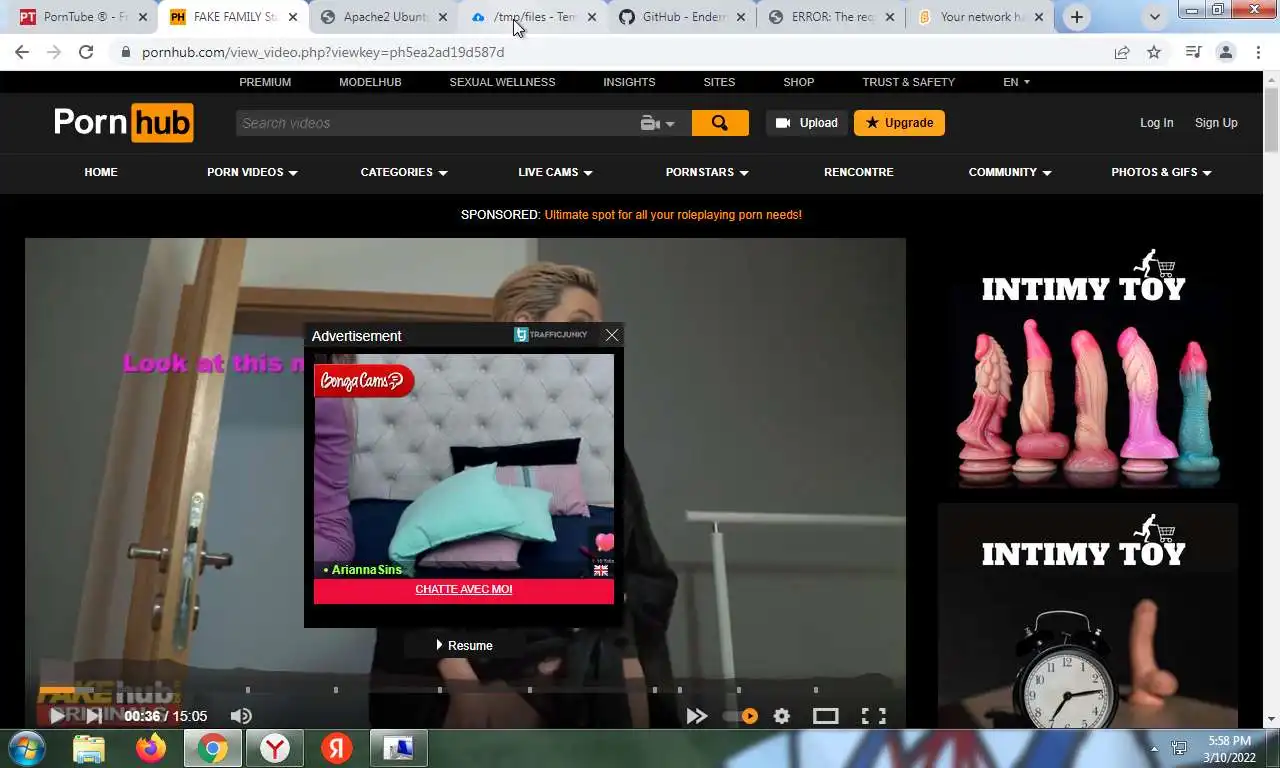
Task: Click the browser back arrow
Action: [22, 52]
